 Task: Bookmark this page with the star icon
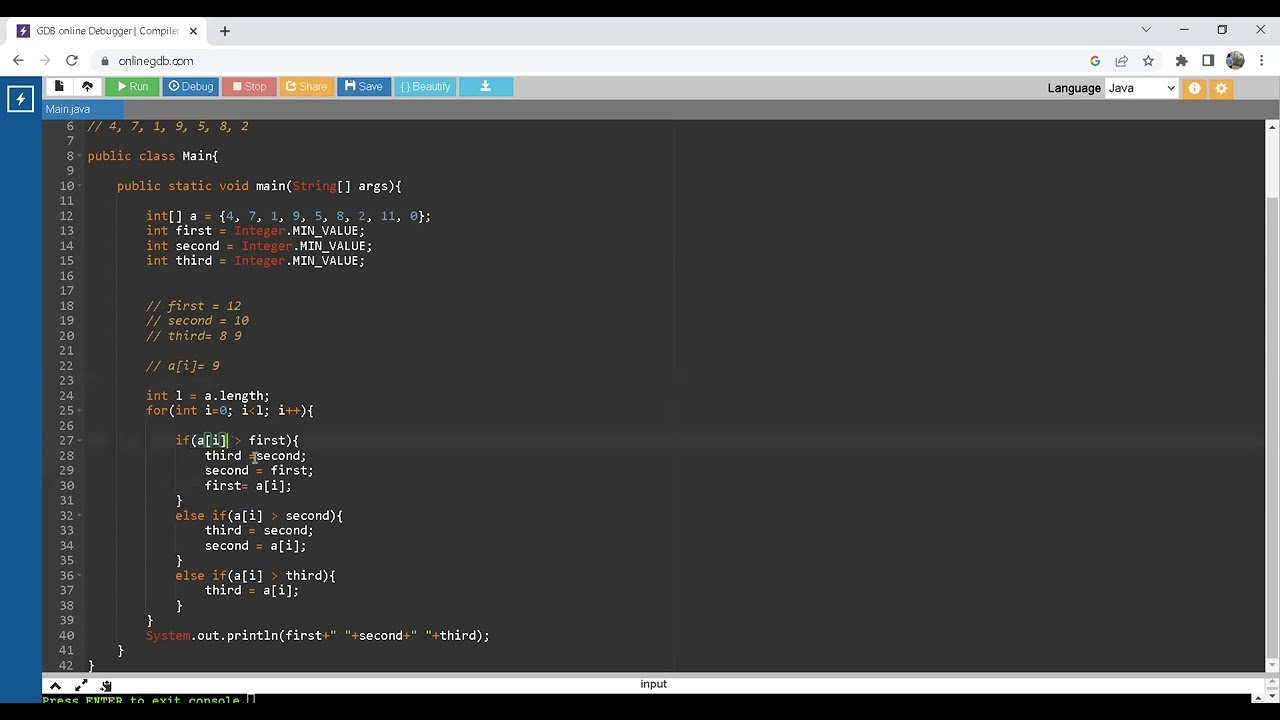point(1148,61)
